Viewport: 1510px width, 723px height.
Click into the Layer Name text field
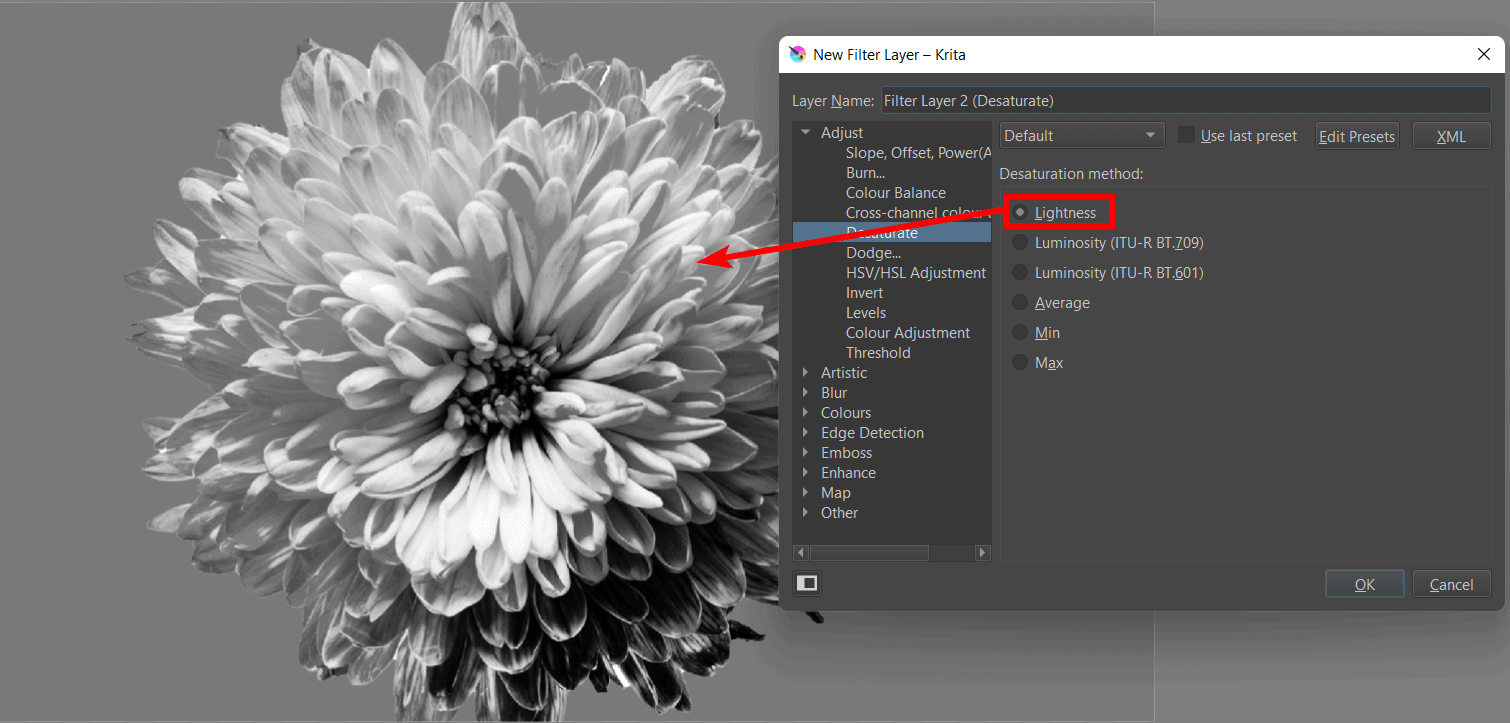[1184, 100]
